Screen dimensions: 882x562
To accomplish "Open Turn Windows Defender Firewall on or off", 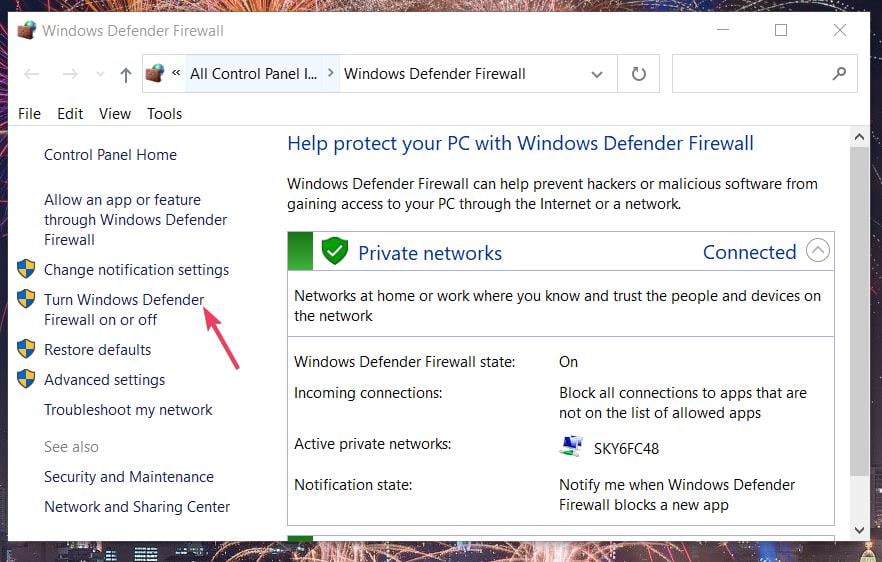I will [124, 309].
